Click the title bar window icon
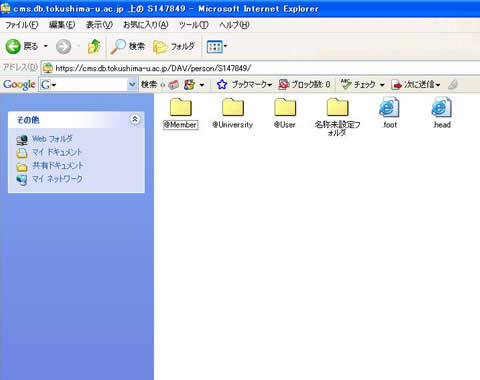 [x=6, y=8]
